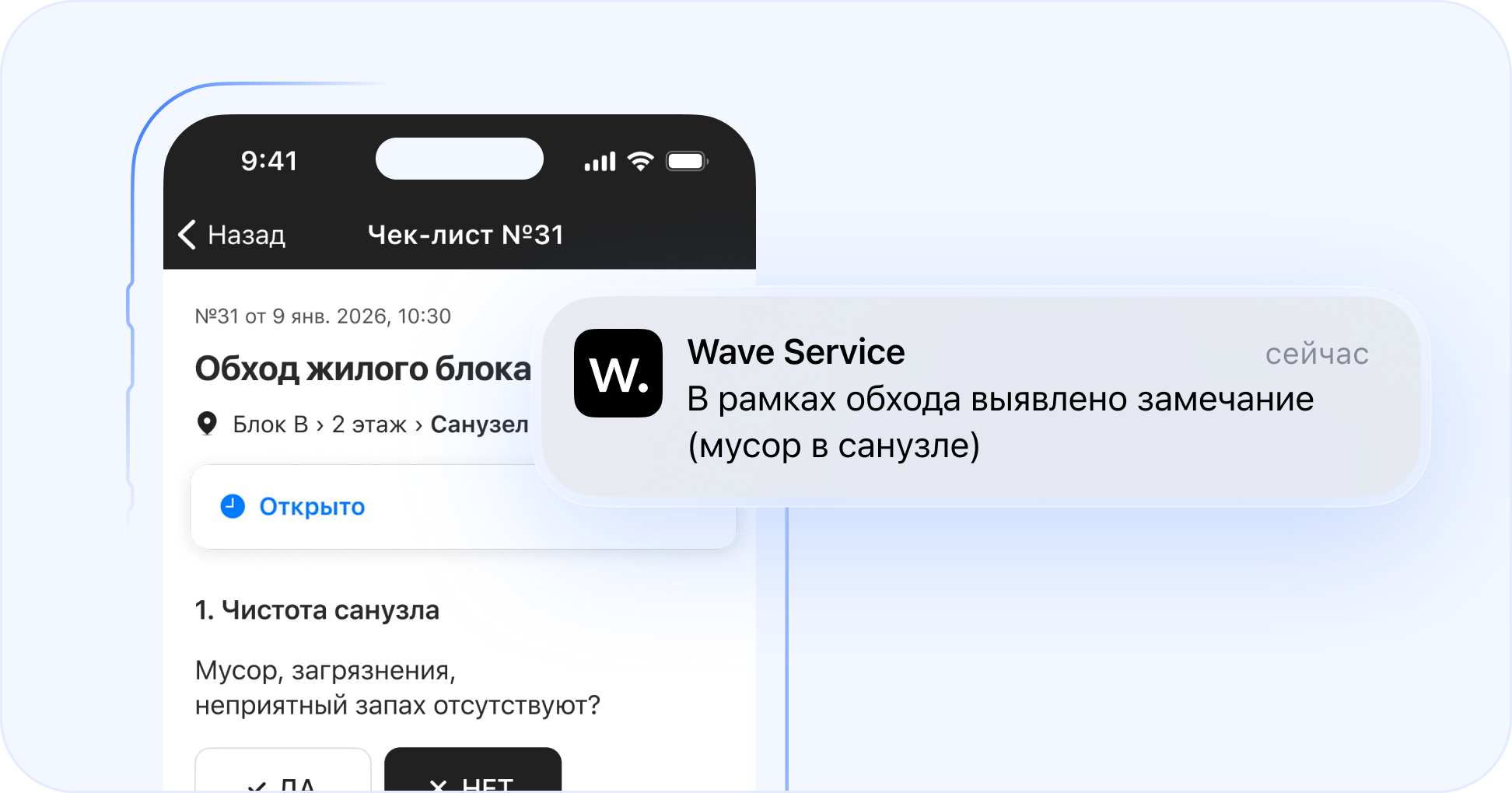
Task: Tap the сейчас timestamp in notification
Action: (x=1317, y=354)
